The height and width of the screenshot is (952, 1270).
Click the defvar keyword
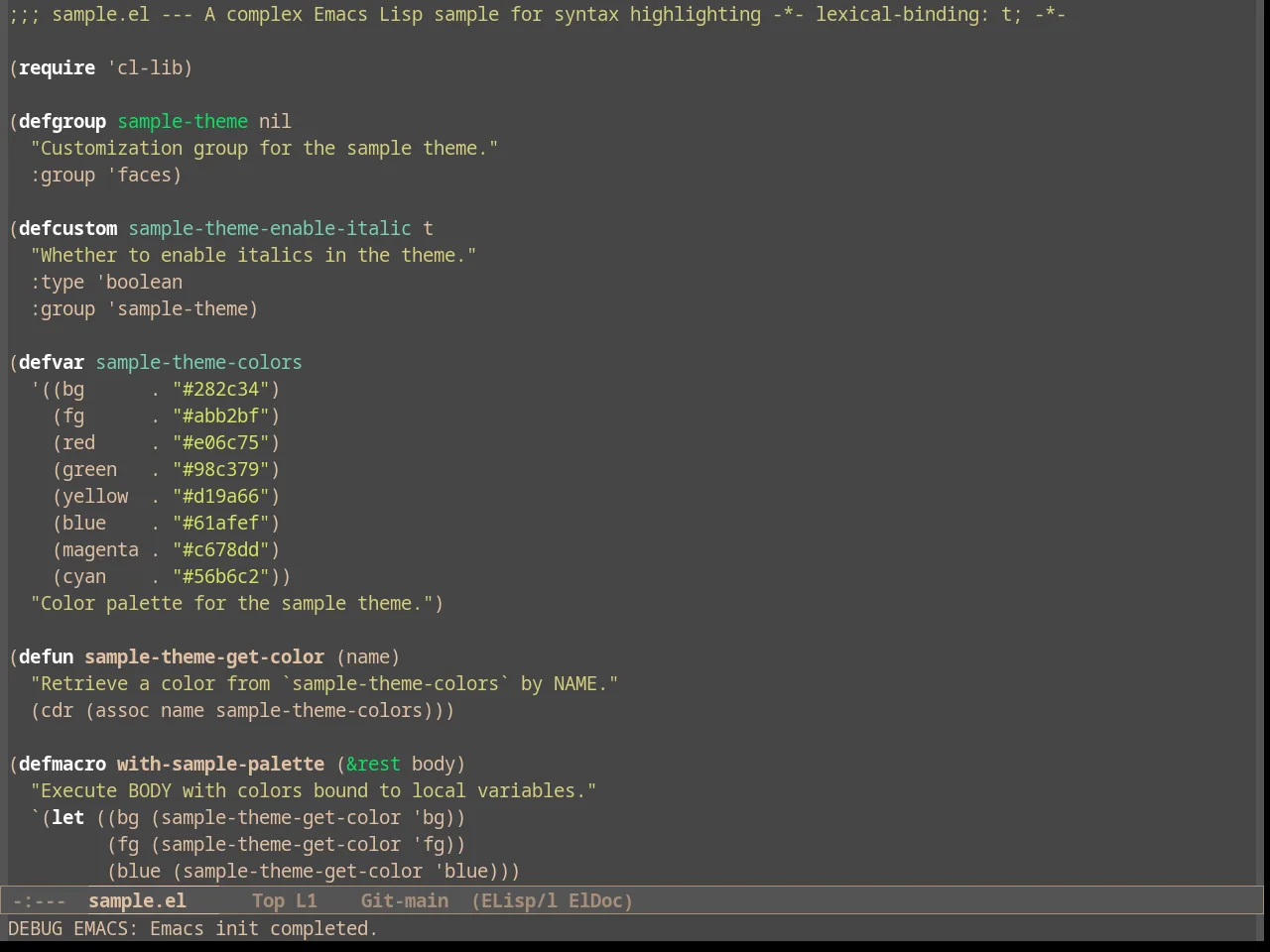coord(52,362)
